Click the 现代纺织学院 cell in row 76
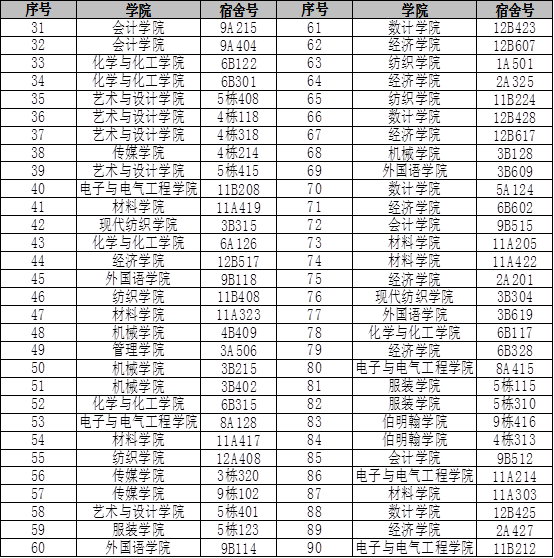Image resolution: width=554 pixels, height=558 pixels. [415, 297]
